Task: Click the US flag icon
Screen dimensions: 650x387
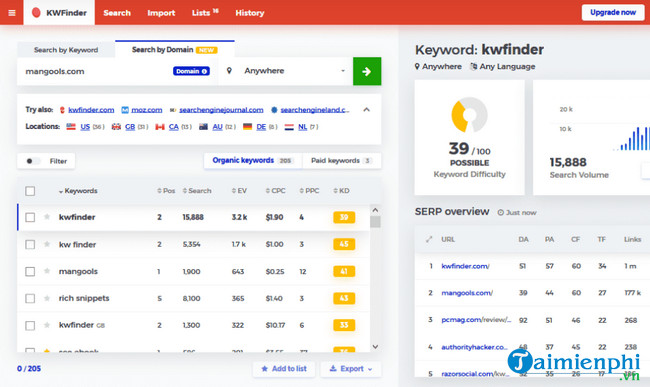Action: click(x=71, y=126)
